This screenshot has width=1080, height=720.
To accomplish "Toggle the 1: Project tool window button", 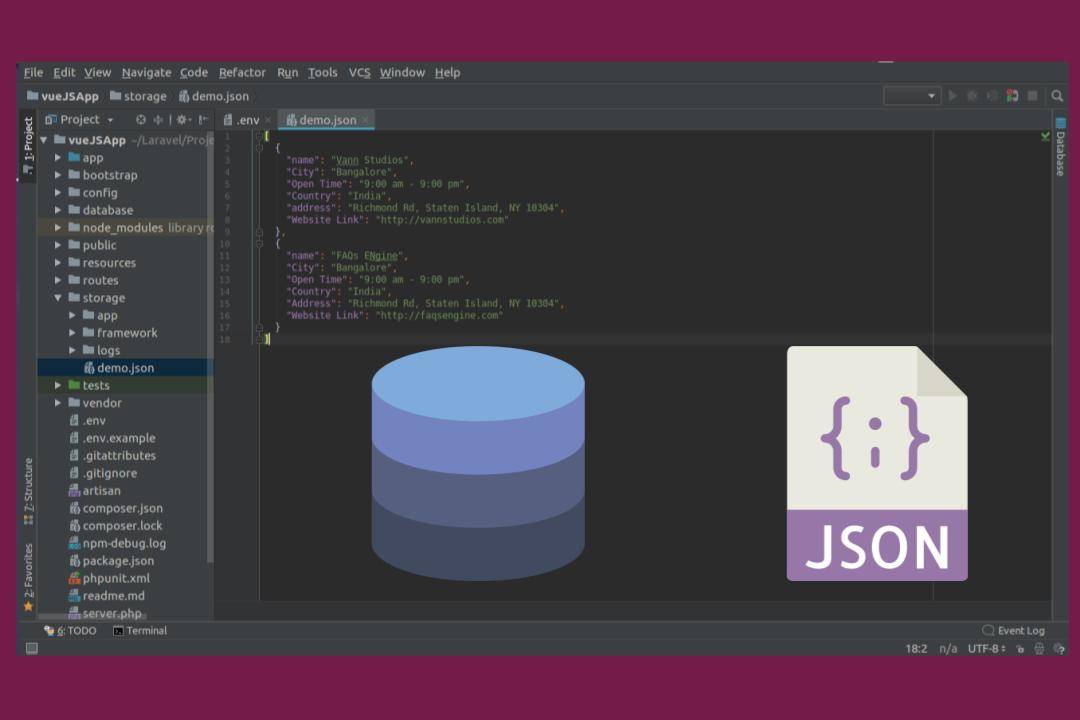I will click(x=28, y=145).
